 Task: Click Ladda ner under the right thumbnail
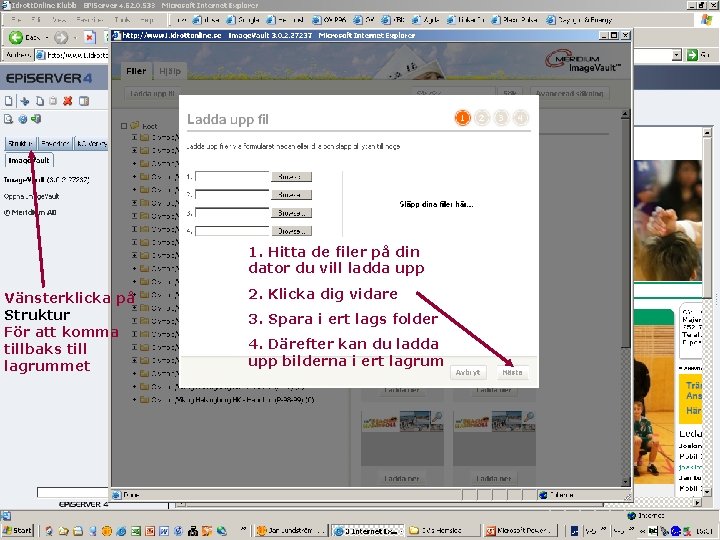(494, 478)
